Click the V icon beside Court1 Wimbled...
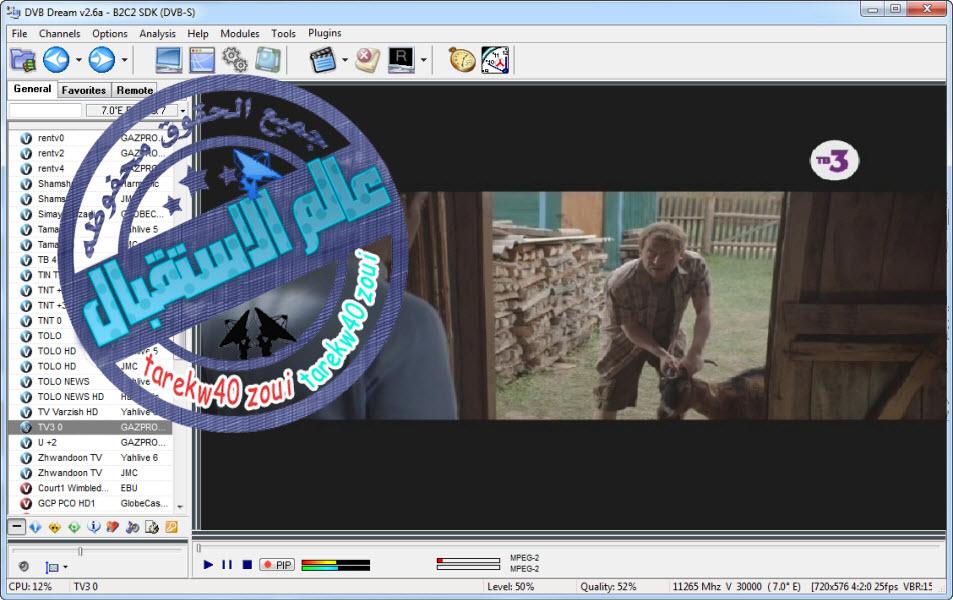The width and height of the screenshot is (953, 600). coord(26,488)
